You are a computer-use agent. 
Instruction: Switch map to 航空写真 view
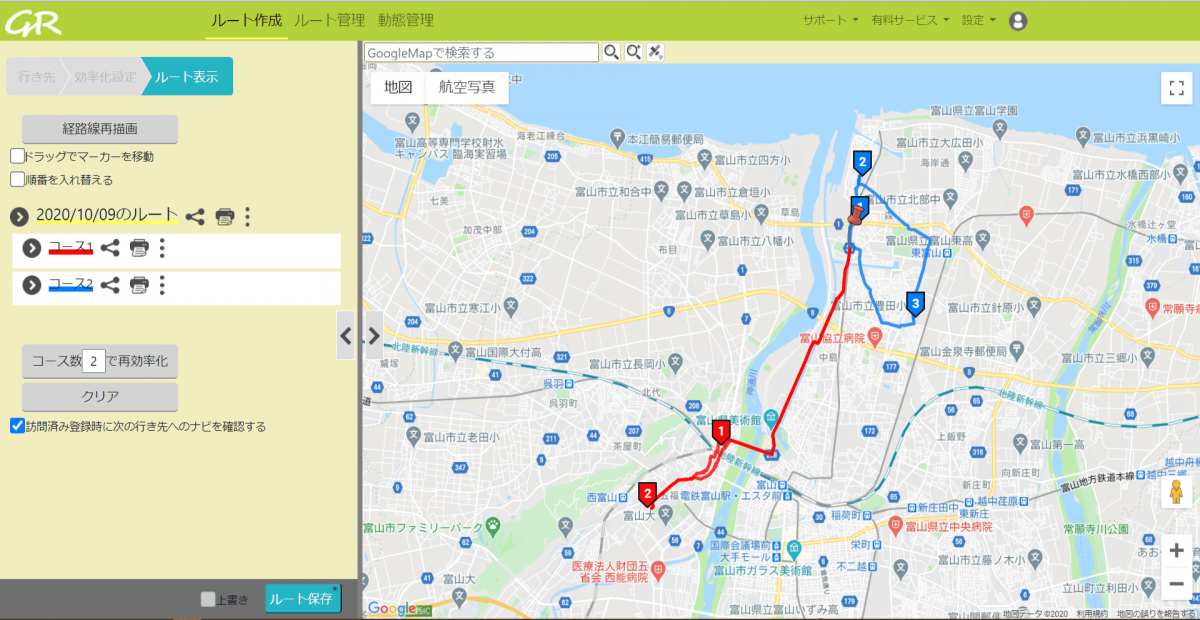pos(466,87)
